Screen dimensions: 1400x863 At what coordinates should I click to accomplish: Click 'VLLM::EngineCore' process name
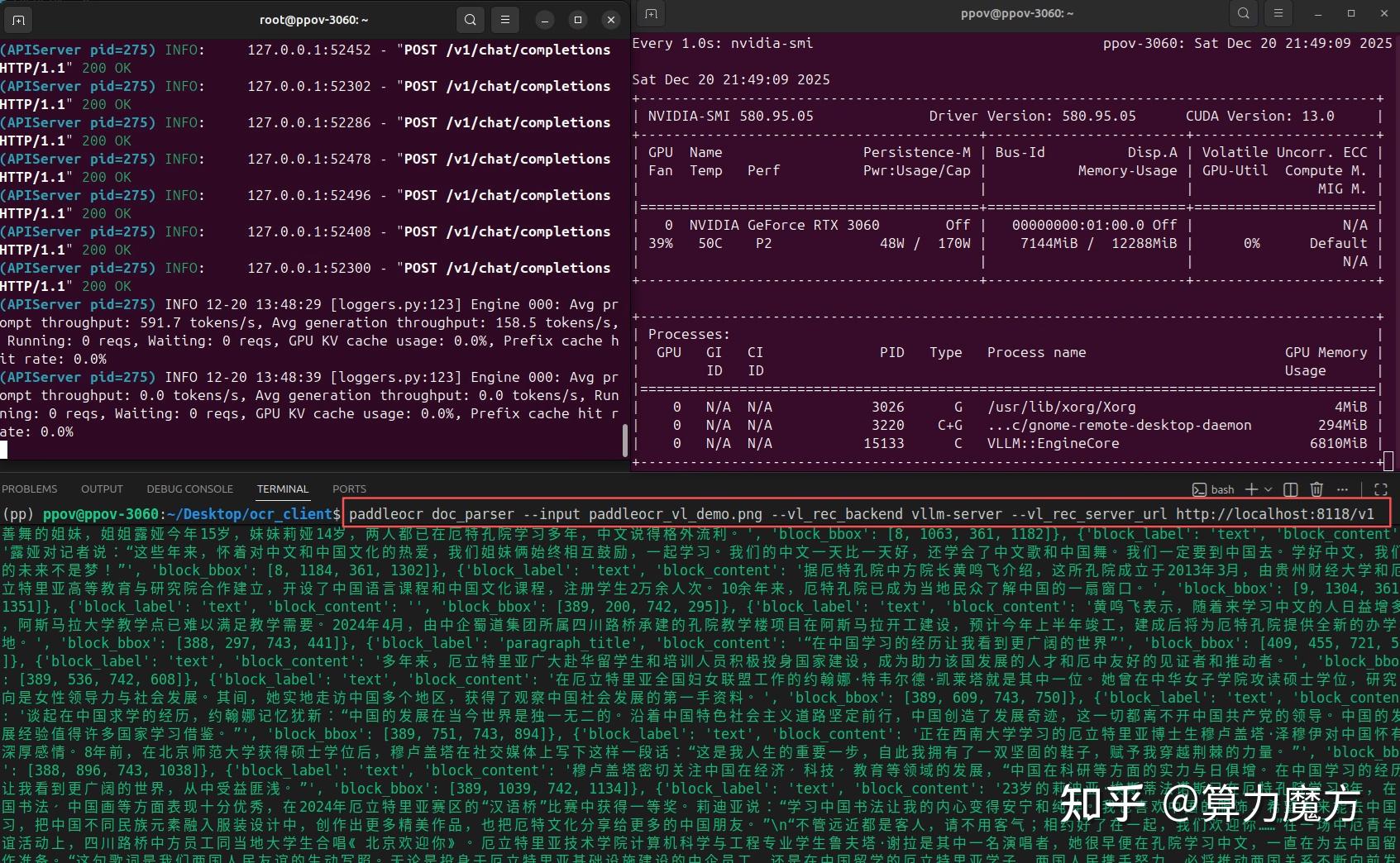(x=1054, y=443)
